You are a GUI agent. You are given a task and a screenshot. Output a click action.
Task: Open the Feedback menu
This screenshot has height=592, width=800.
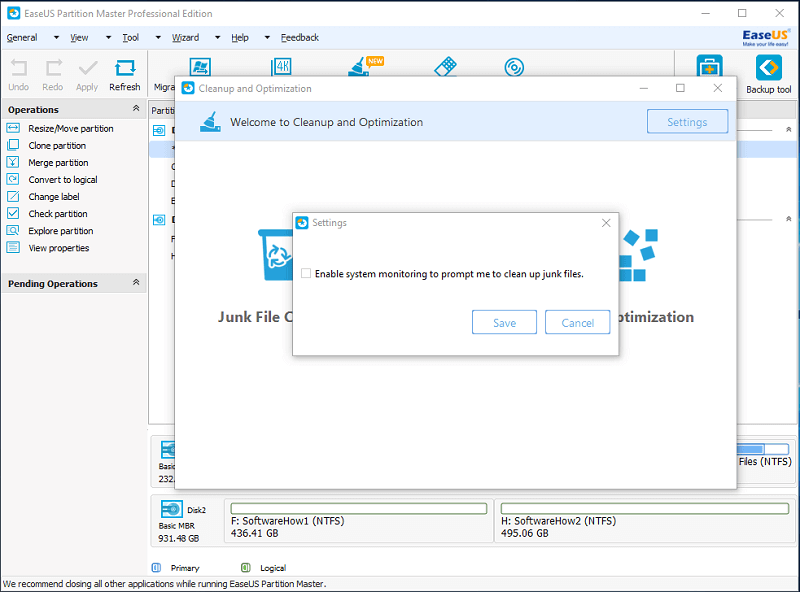pos(299,38)
